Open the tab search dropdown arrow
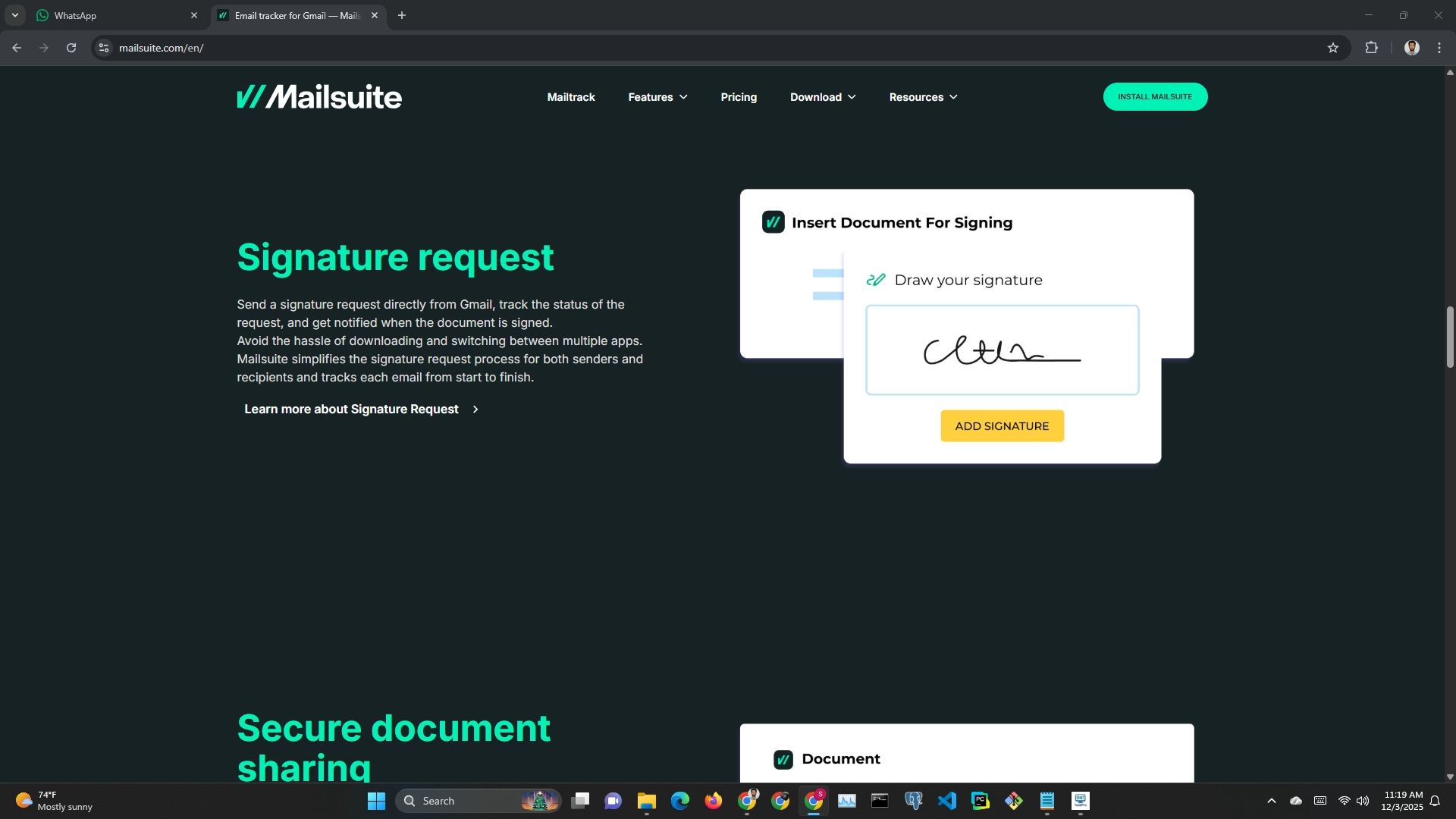Screen dimensions: 1456x819 click(14, 15)
